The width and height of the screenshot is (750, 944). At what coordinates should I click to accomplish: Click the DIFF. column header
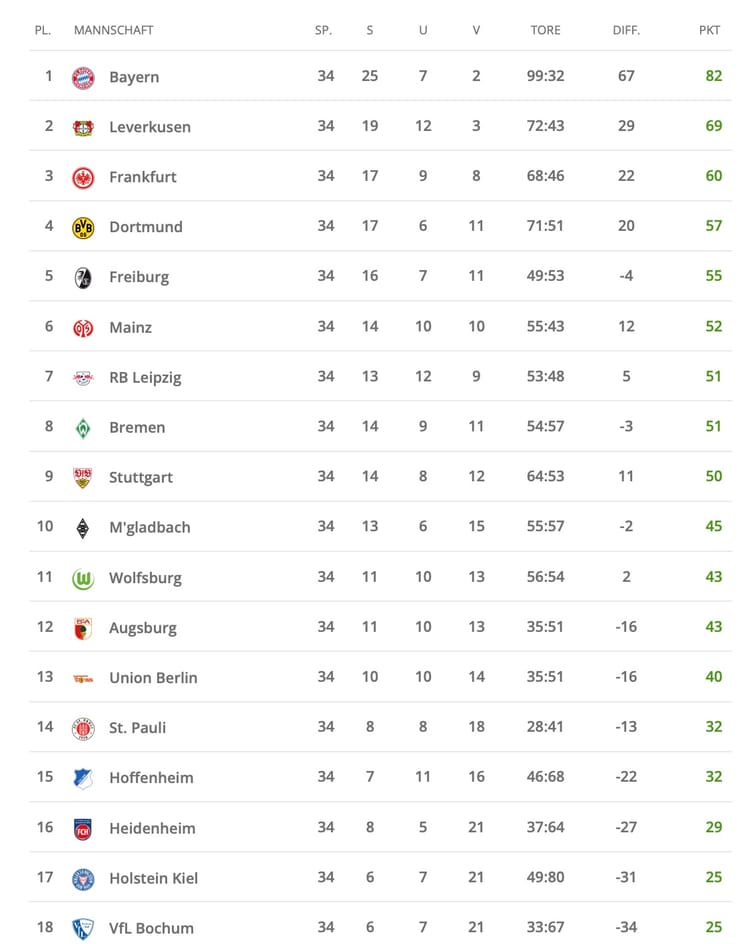click(x=626, y=30)
